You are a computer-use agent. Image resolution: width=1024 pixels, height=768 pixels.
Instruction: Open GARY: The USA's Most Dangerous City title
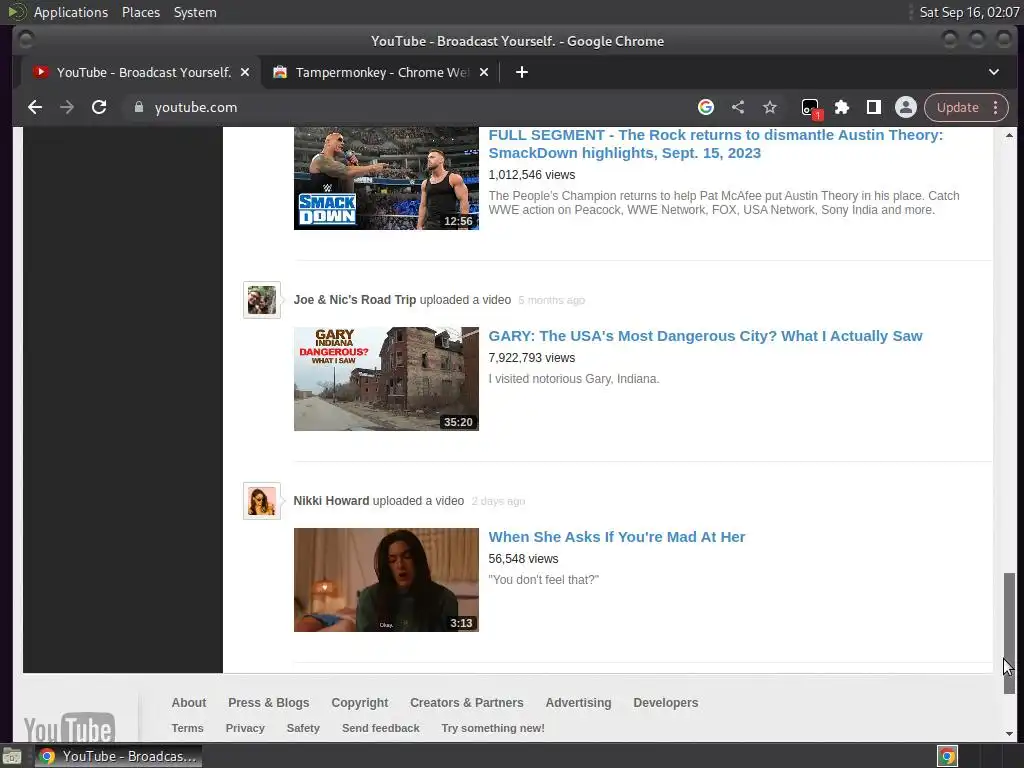[x=705, y=336]
